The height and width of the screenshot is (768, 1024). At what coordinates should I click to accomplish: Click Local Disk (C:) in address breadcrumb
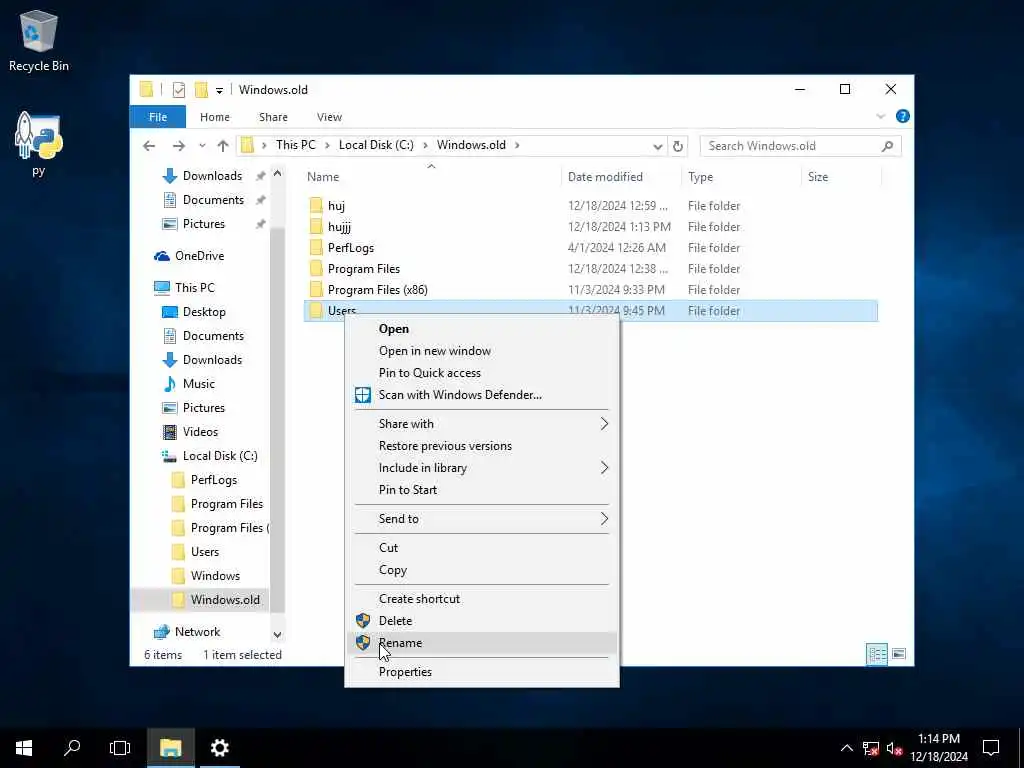tap(376, 145)
